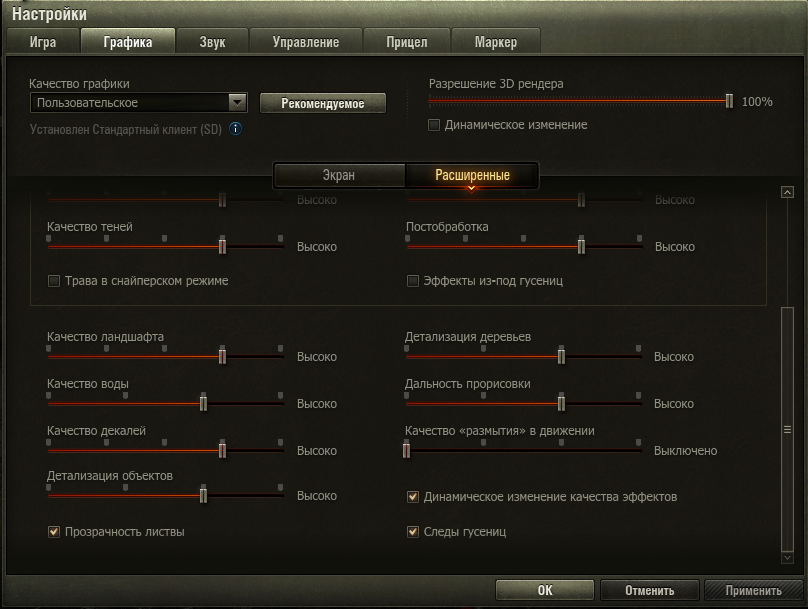Uncheck Следы гусениц option

412,532
